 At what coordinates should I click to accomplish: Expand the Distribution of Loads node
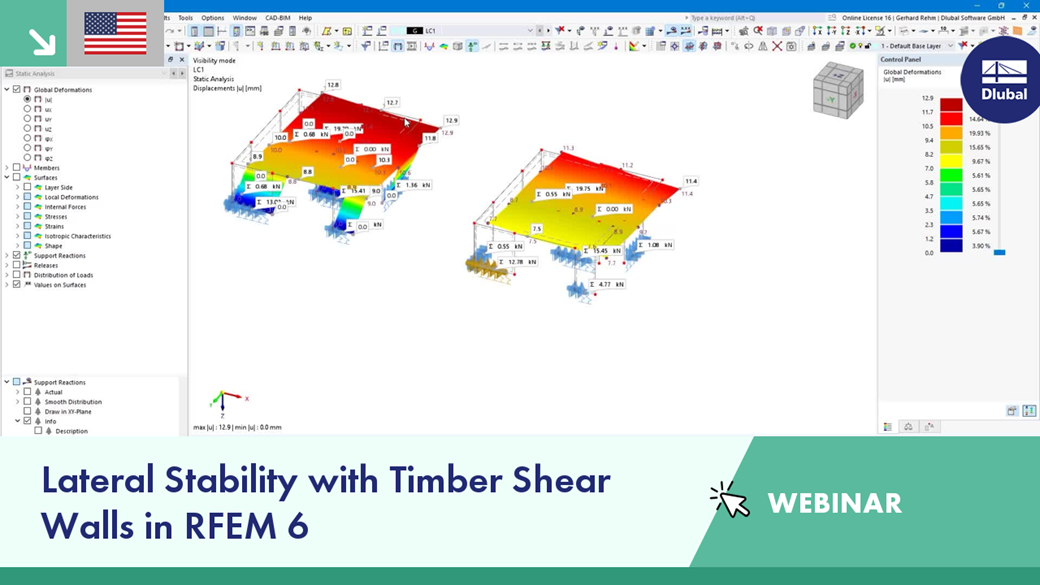7,275
